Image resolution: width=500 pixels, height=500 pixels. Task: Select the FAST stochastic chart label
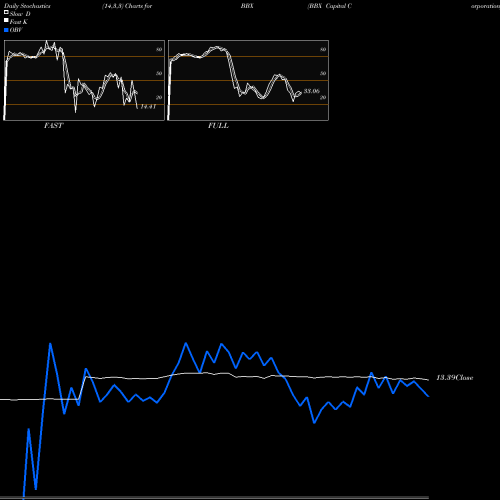[x=53, y=126]
